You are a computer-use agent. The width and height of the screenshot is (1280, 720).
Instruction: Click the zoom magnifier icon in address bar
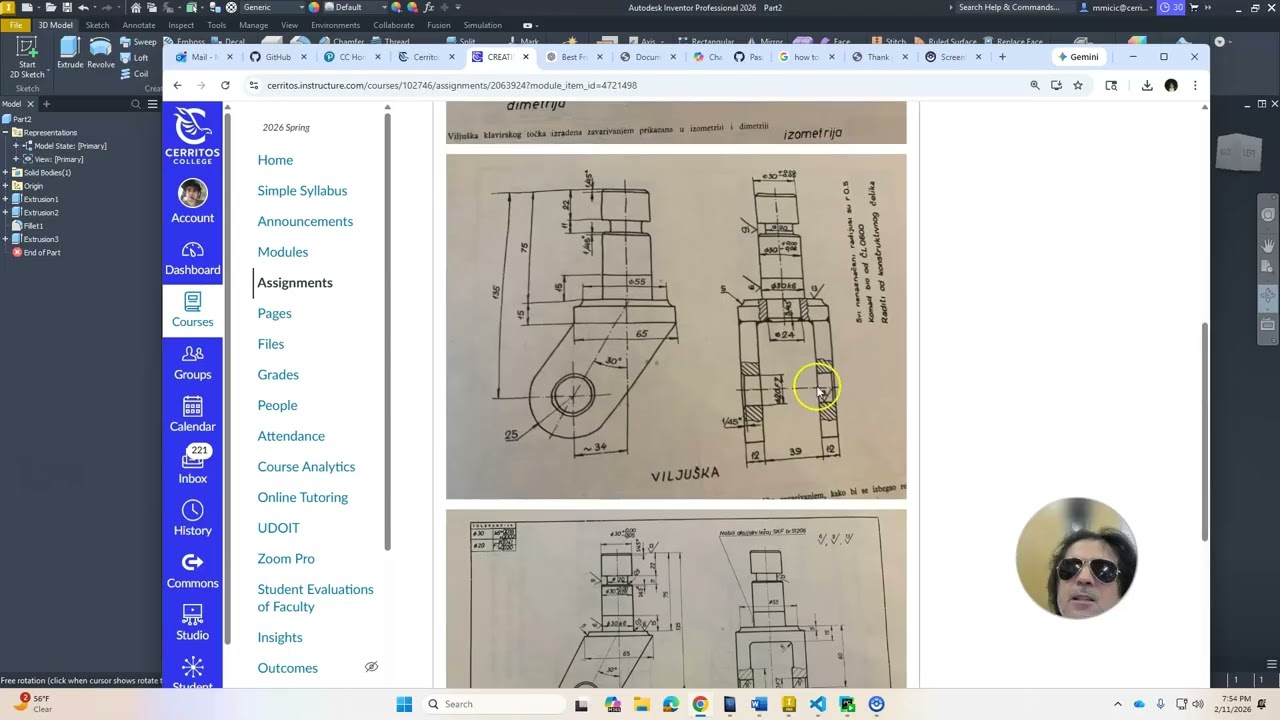(1035, 86)
